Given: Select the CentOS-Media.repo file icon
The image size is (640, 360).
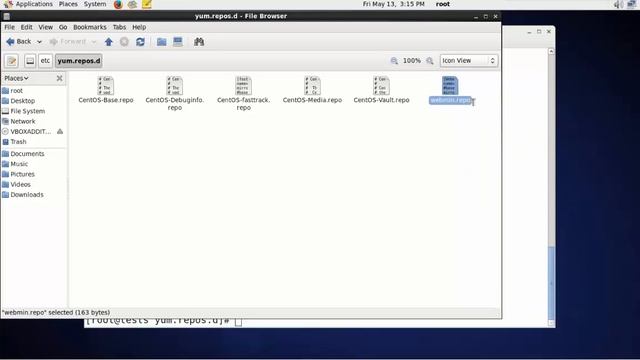Looking at the screenshot, I should coord(313,86).
